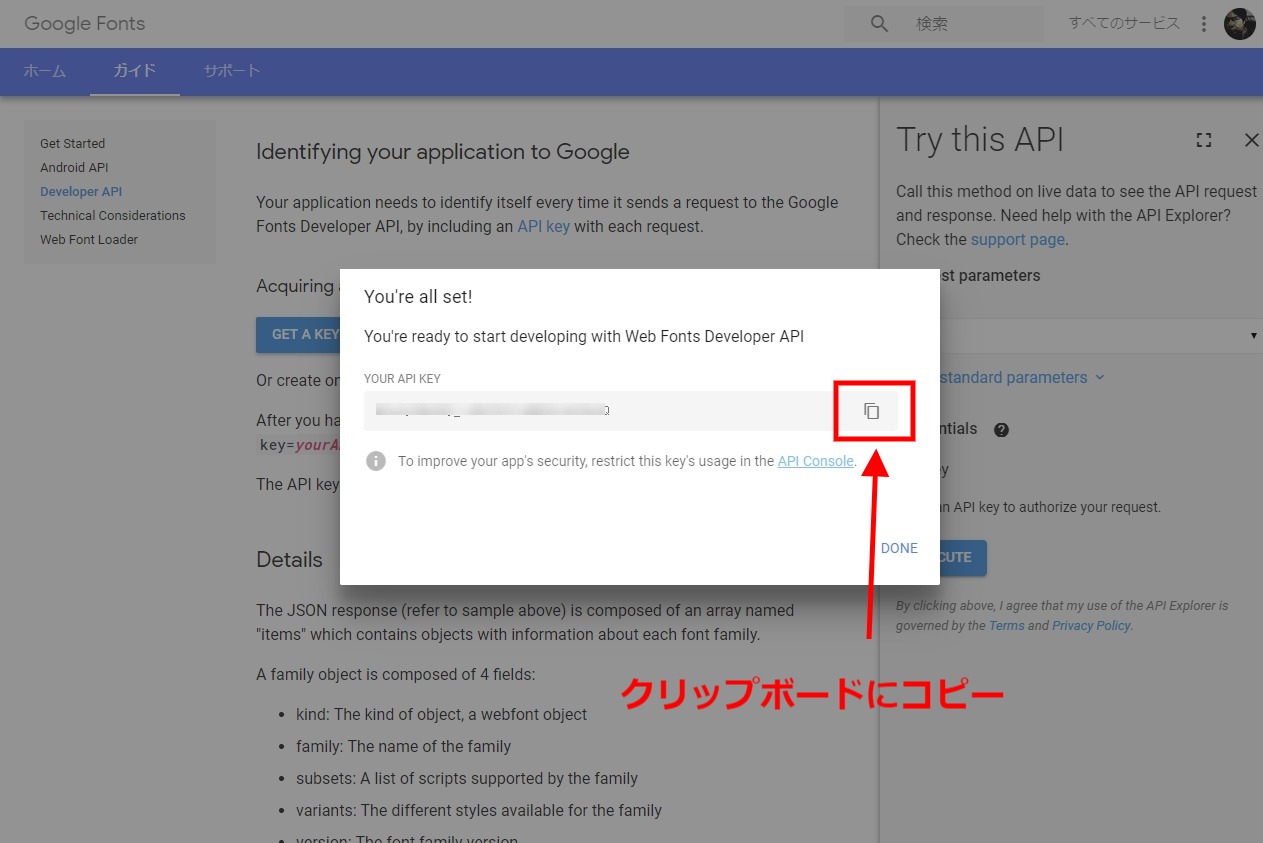Open Android API in sidebar
Viewport: 1263px width, 843px height.
[74, 167]
